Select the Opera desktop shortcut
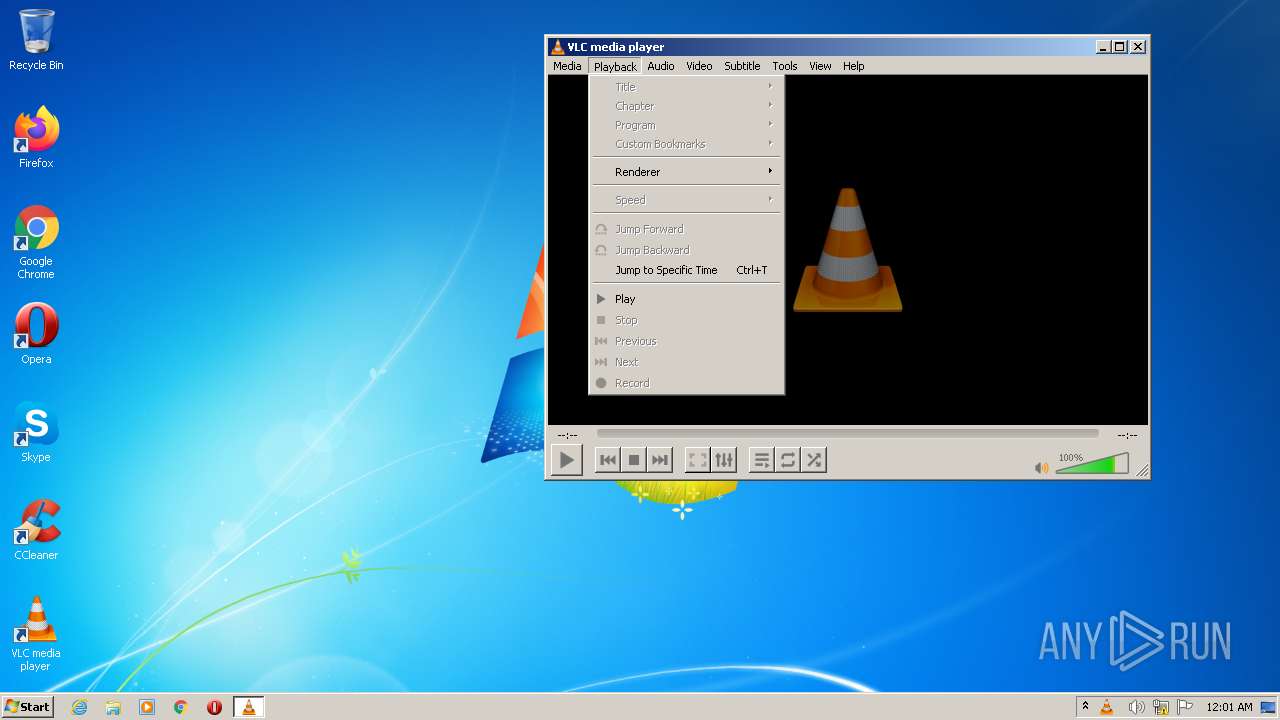 coord(36,334)
